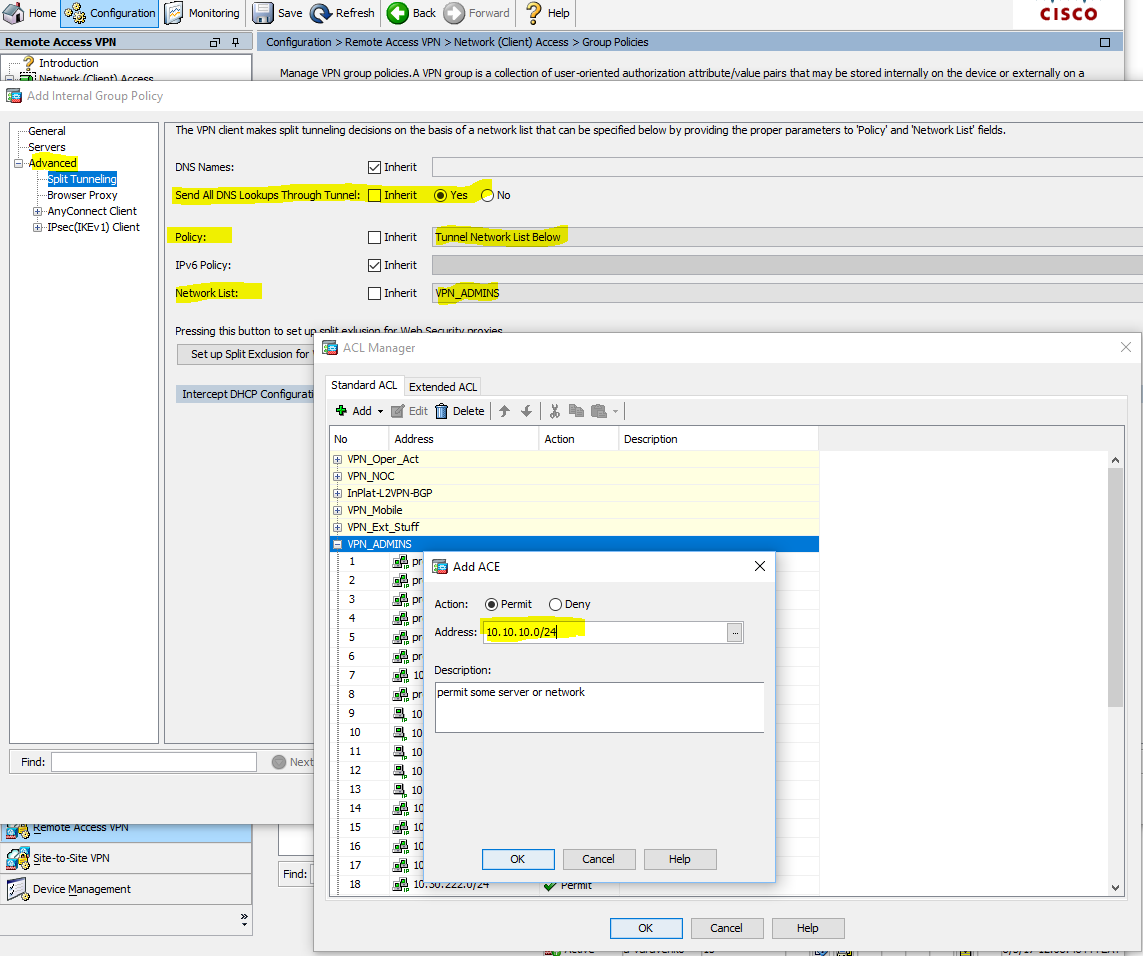Open Monitoring view from the toolbar
The height and width of the screenshot is (956, 1143).
point(203,13)
